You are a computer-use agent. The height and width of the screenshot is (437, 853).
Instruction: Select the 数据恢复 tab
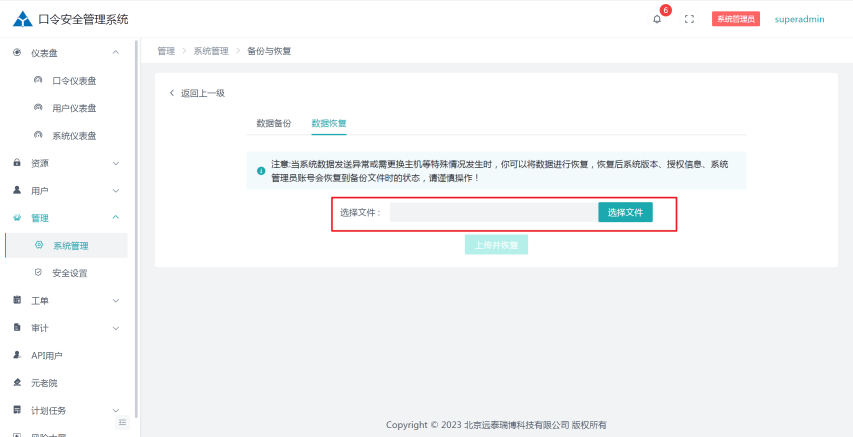click(x=329, y=123)
